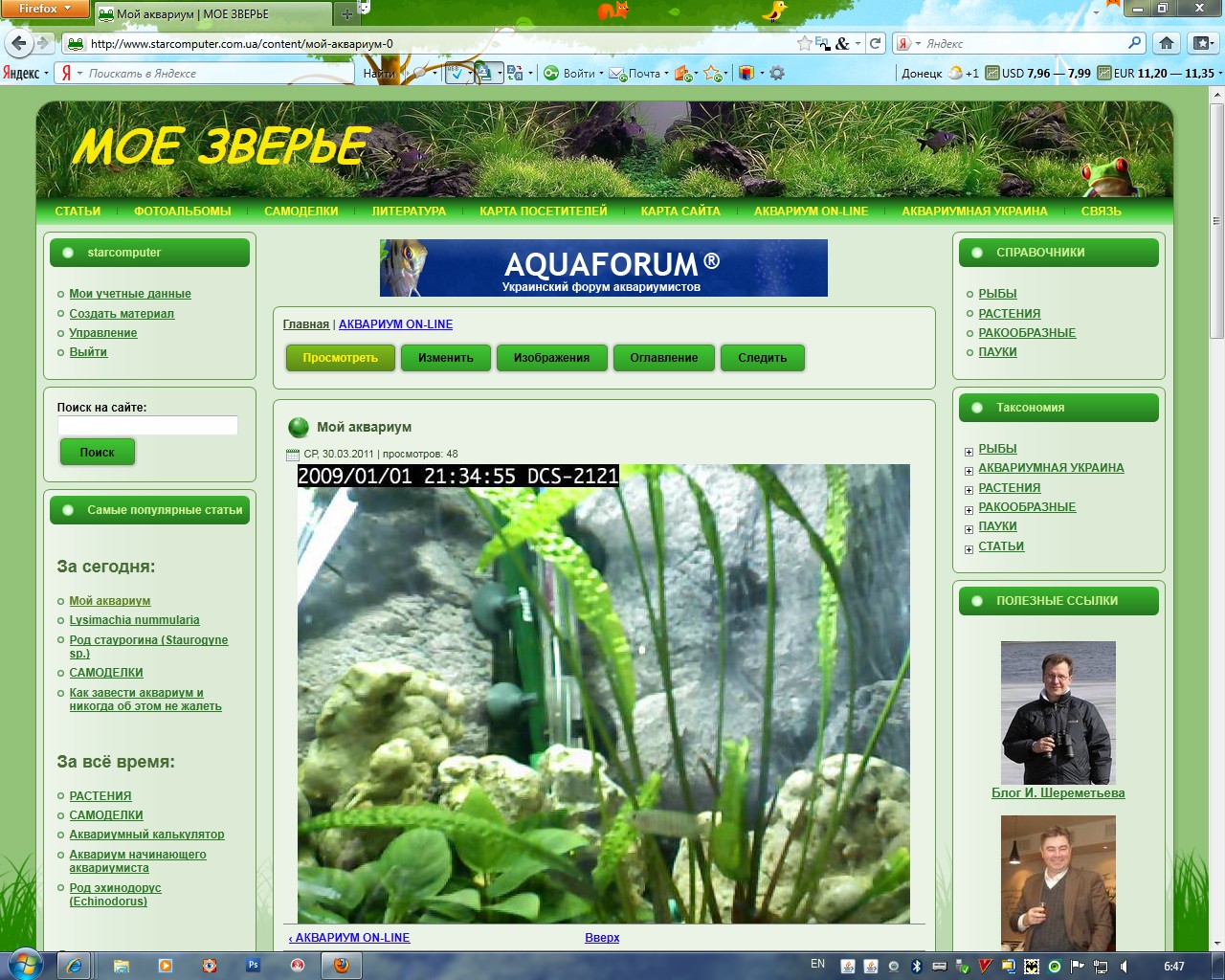This screenshot has width=1225, height=980.
Task: Open Firefox bookmarks menu button
Action: [1202, 43]
